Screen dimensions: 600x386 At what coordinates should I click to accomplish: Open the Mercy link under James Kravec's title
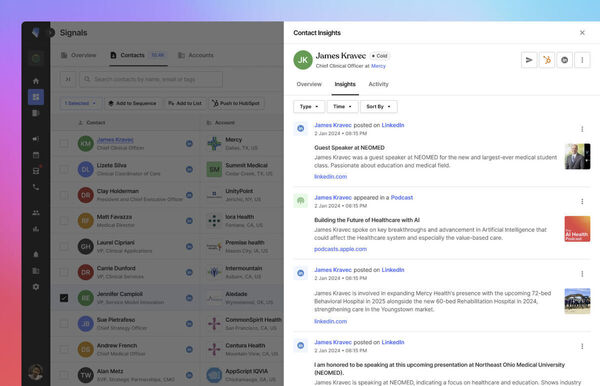click(x=378, y=66)
